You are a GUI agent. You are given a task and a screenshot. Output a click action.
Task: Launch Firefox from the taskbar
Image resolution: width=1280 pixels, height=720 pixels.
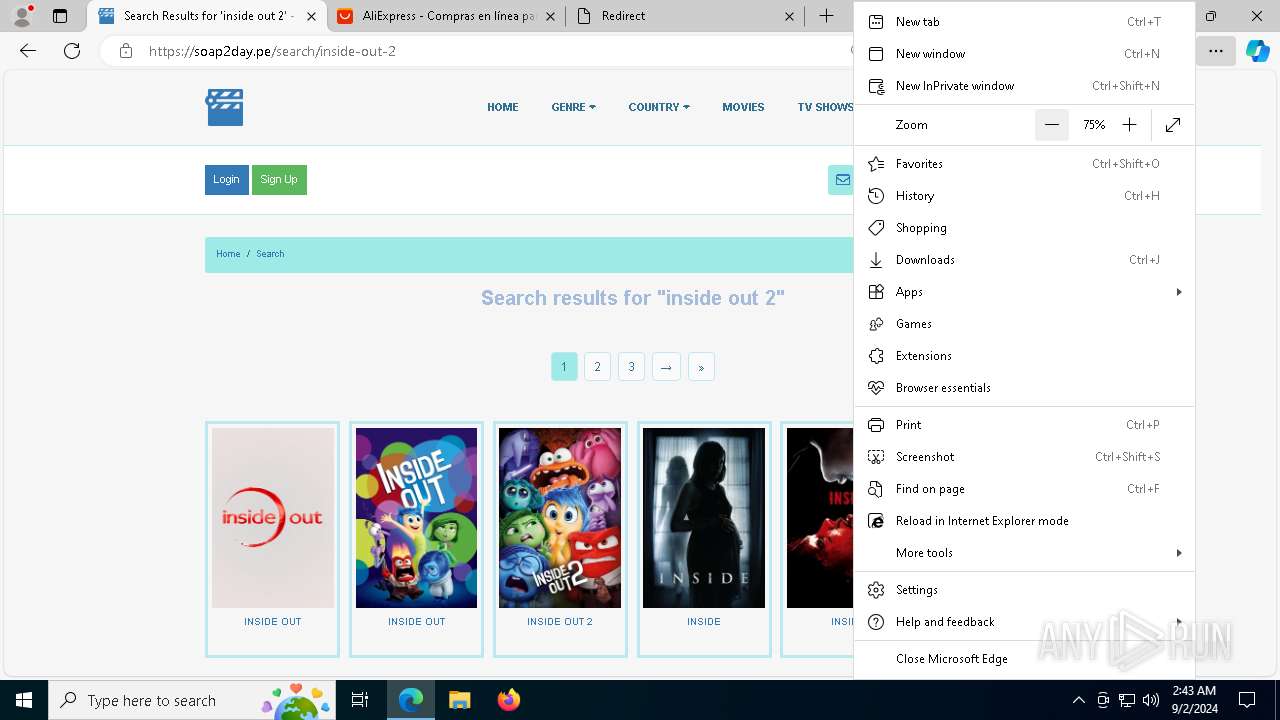509,700
